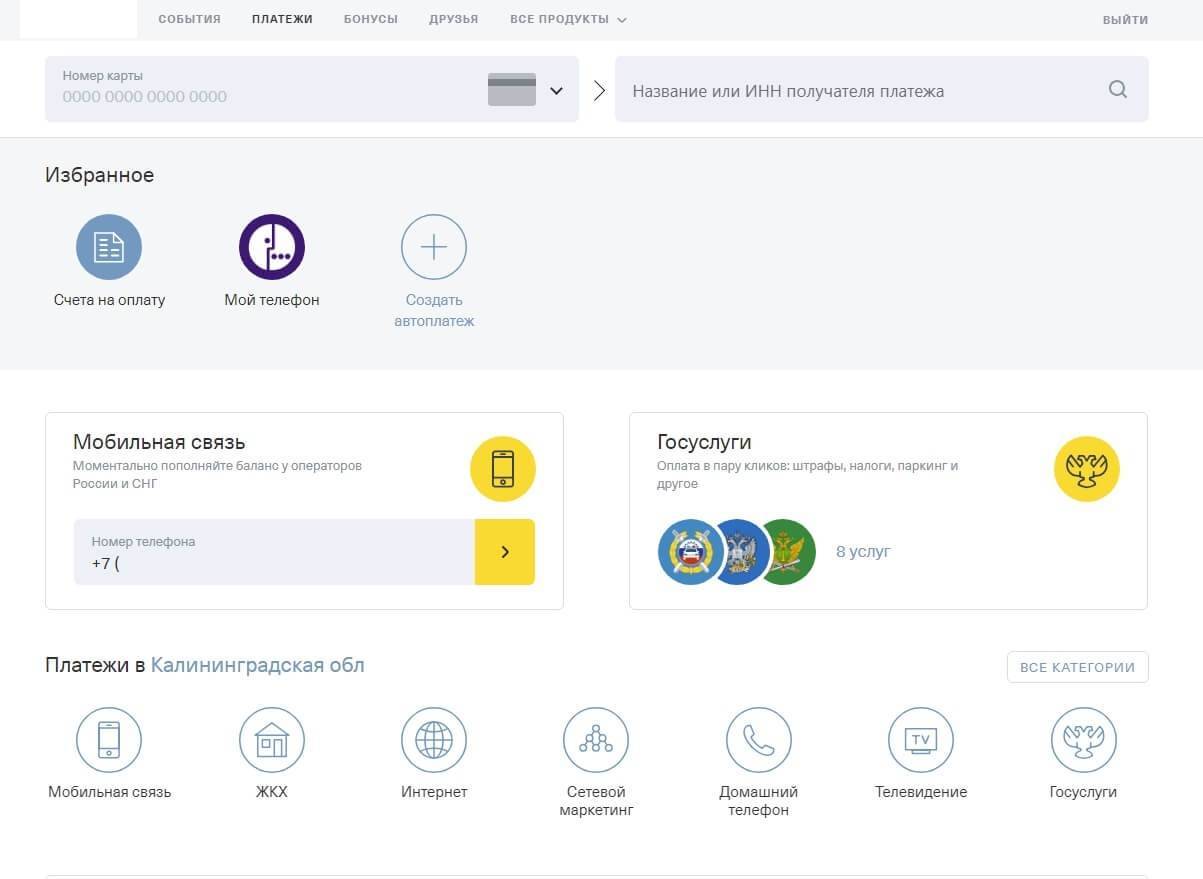This screenshot has height=879, width=1203.
Task: Click the plus icon to create autopayment
Action: click(x=433, y=247)
